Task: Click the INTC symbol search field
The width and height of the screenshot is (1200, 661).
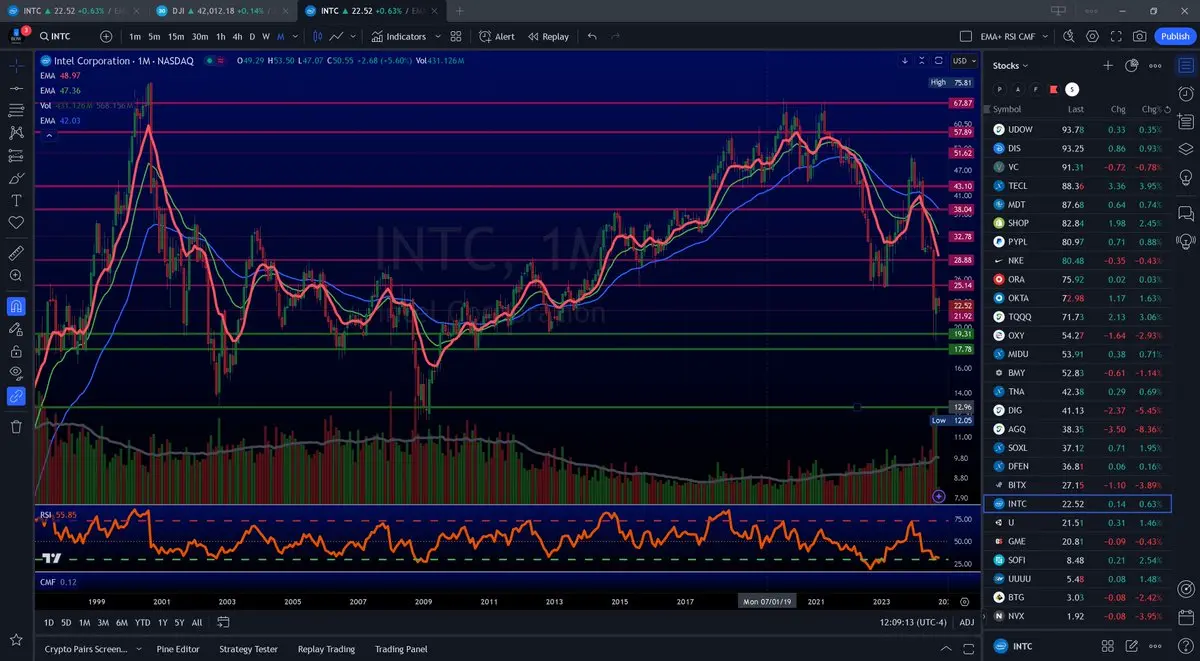Action: pyautogui.click(x=64, y=36)
